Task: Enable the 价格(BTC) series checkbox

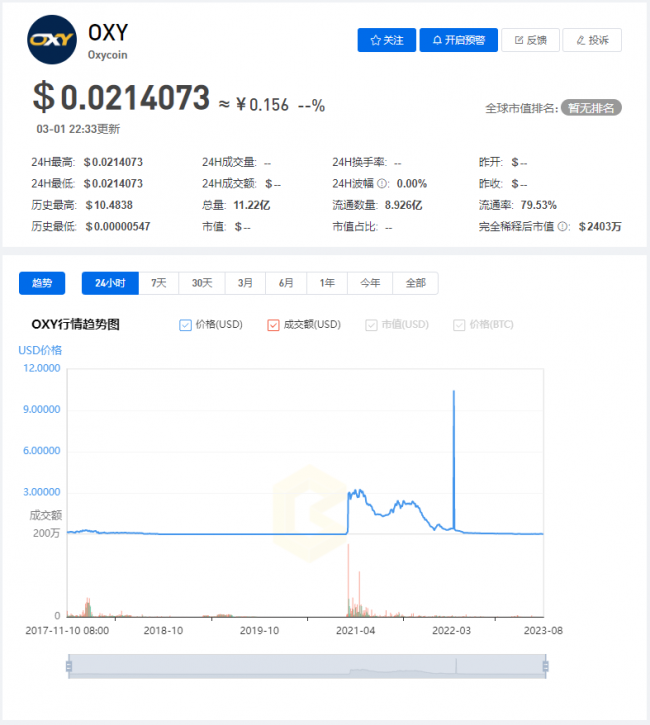Action: tap(459, 325)
